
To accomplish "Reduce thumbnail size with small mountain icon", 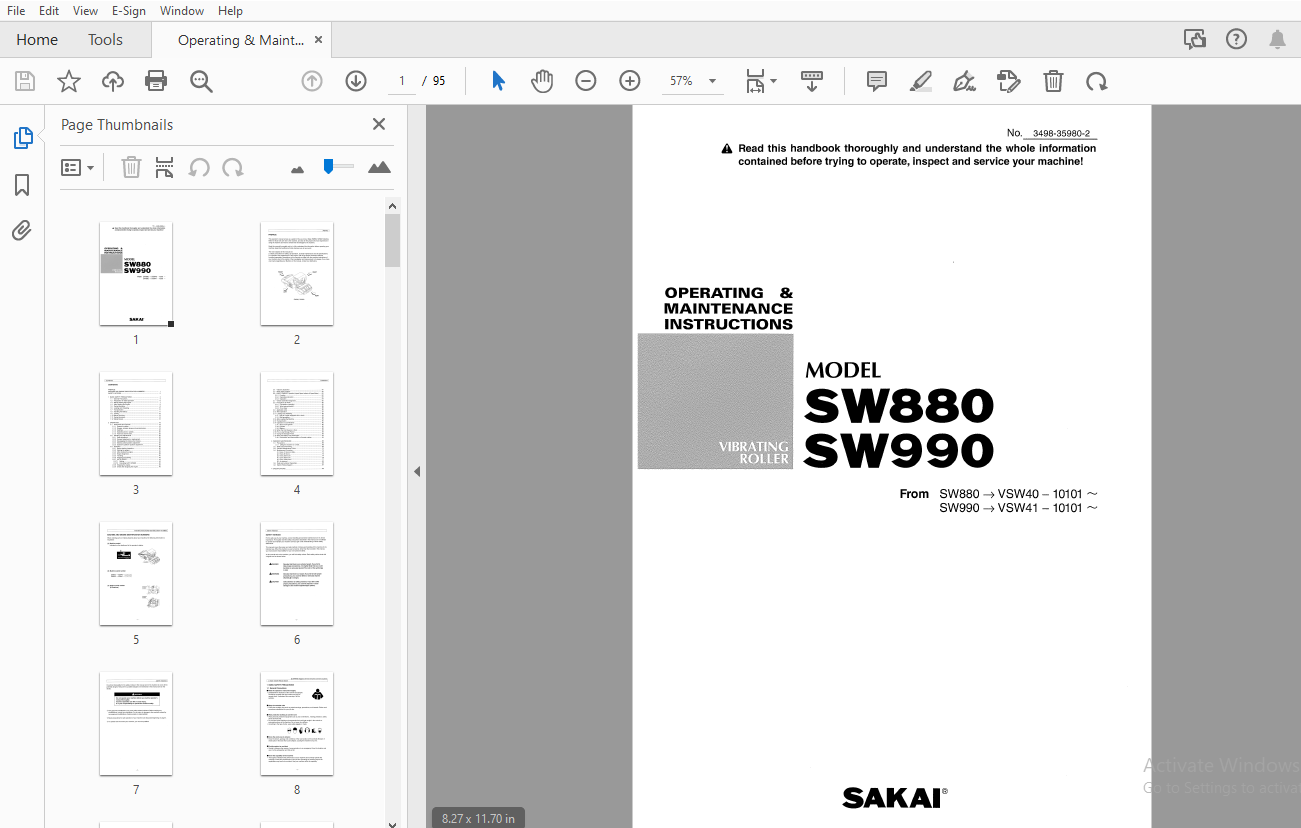I will pyautogui.click(x=297, y=169).
